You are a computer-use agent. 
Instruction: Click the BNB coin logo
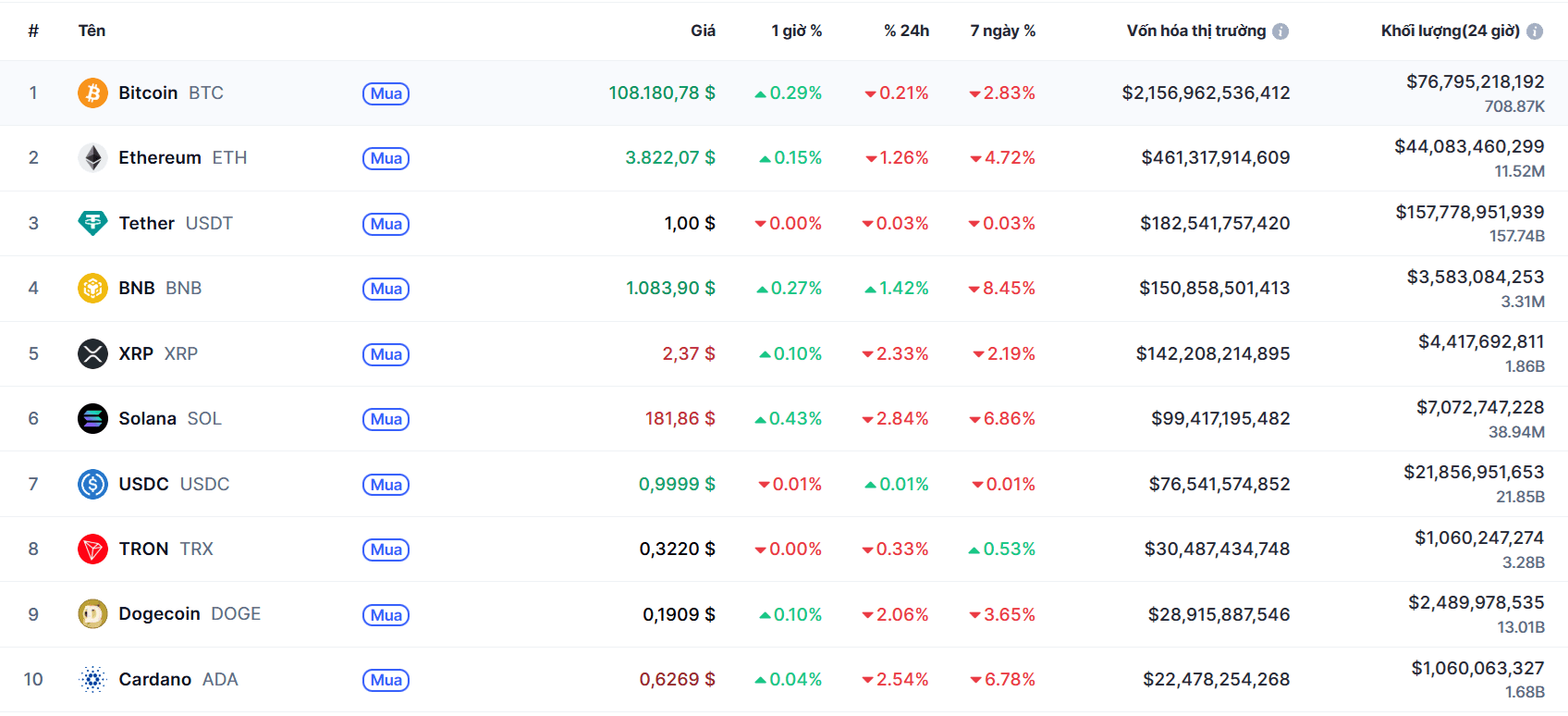tap(92, 289)
